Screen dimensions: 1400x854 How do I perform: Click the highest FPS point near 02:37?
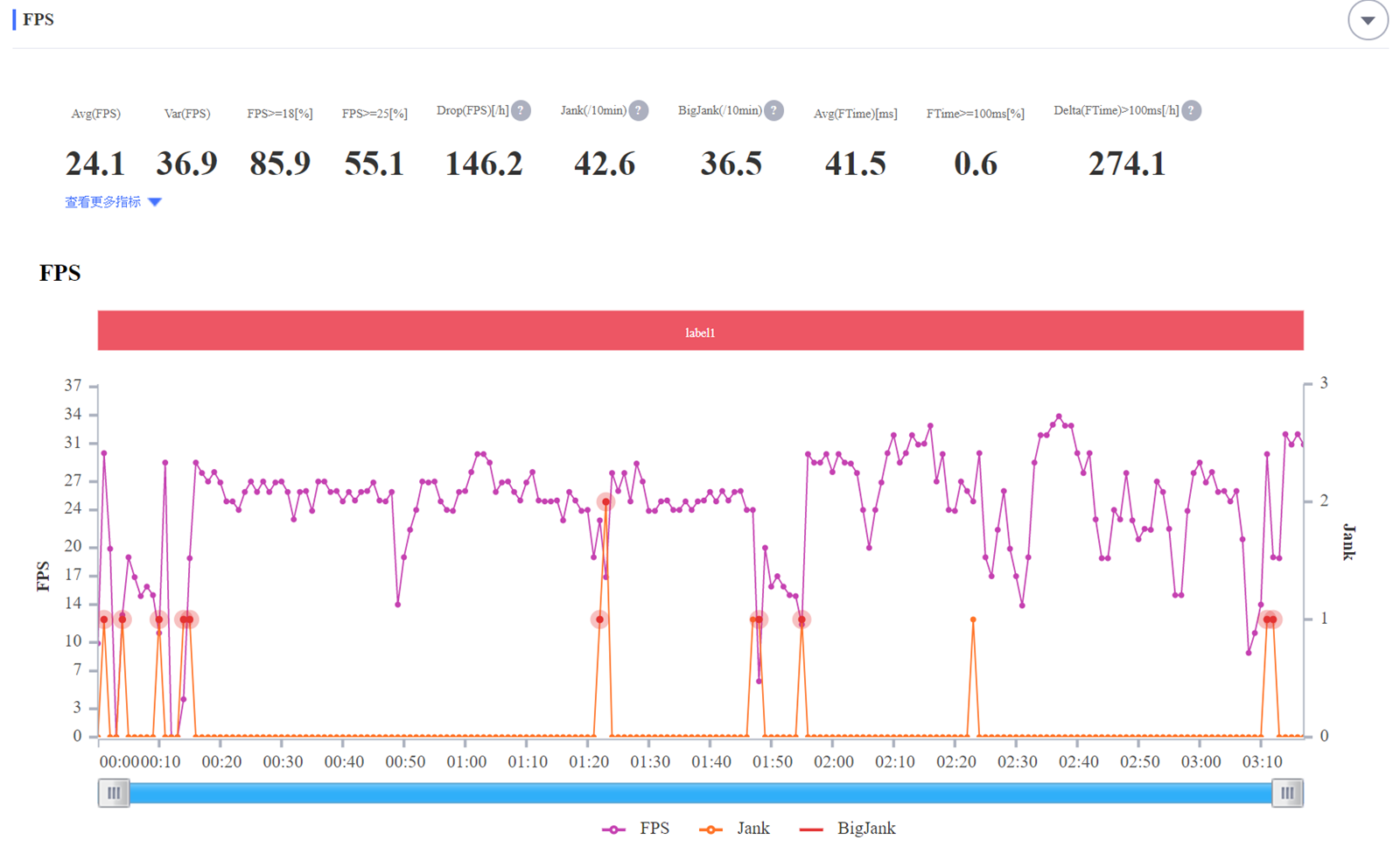pyautogui.click(x=1059, y=416)
